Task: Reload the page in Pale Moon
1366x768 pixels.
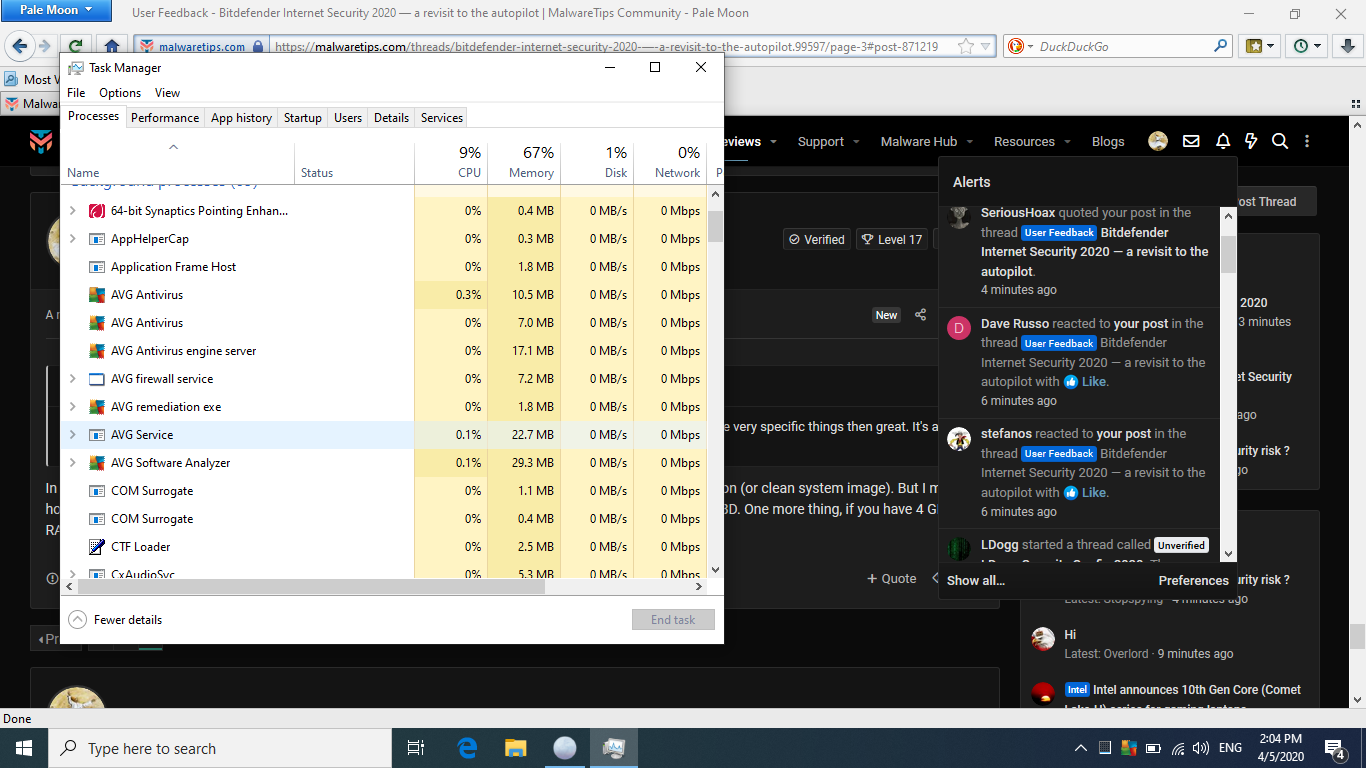Action: pyautogui.click(x=77, y=46)
